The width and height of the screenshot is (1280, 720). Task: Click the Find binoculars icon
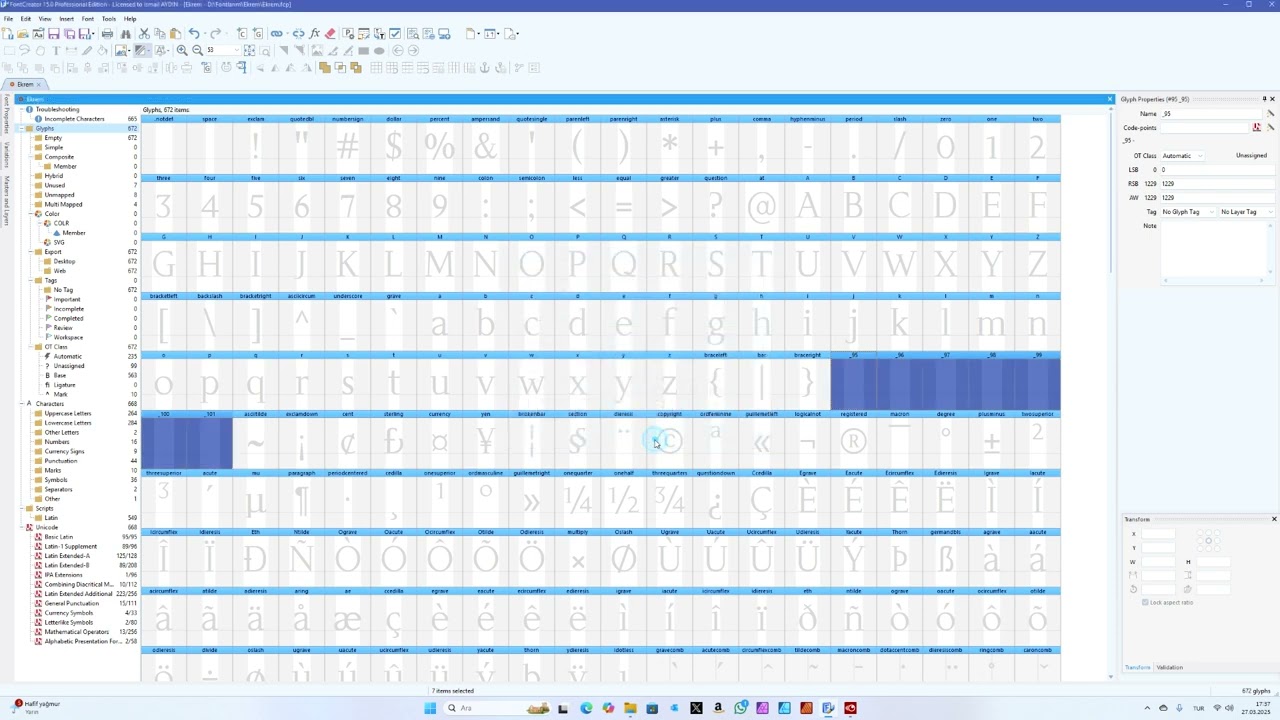(125, 34)
